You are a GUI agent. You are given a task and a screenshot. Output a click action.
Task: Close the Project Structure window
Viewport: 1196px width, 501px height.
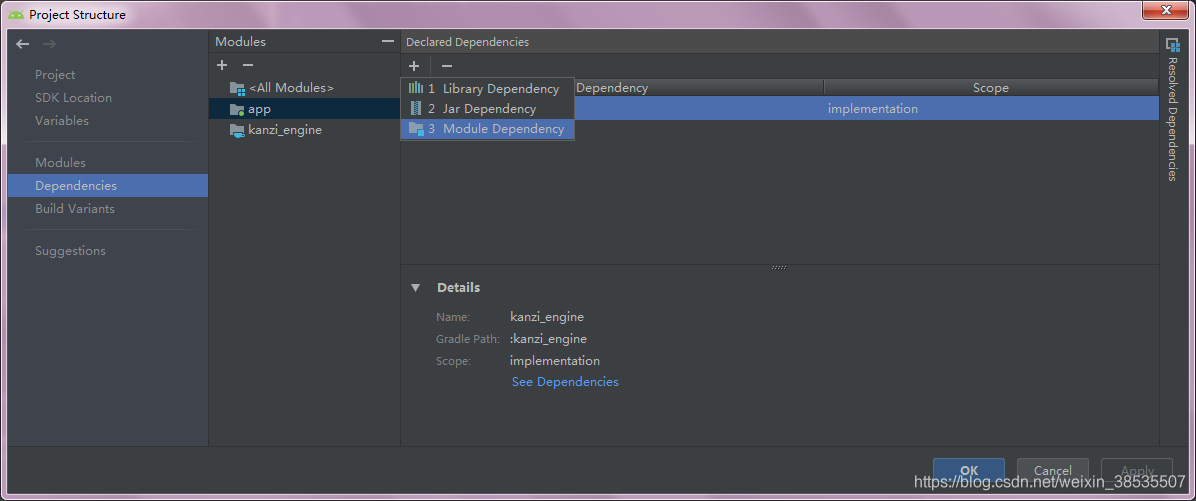click(x=1166, y=9)
